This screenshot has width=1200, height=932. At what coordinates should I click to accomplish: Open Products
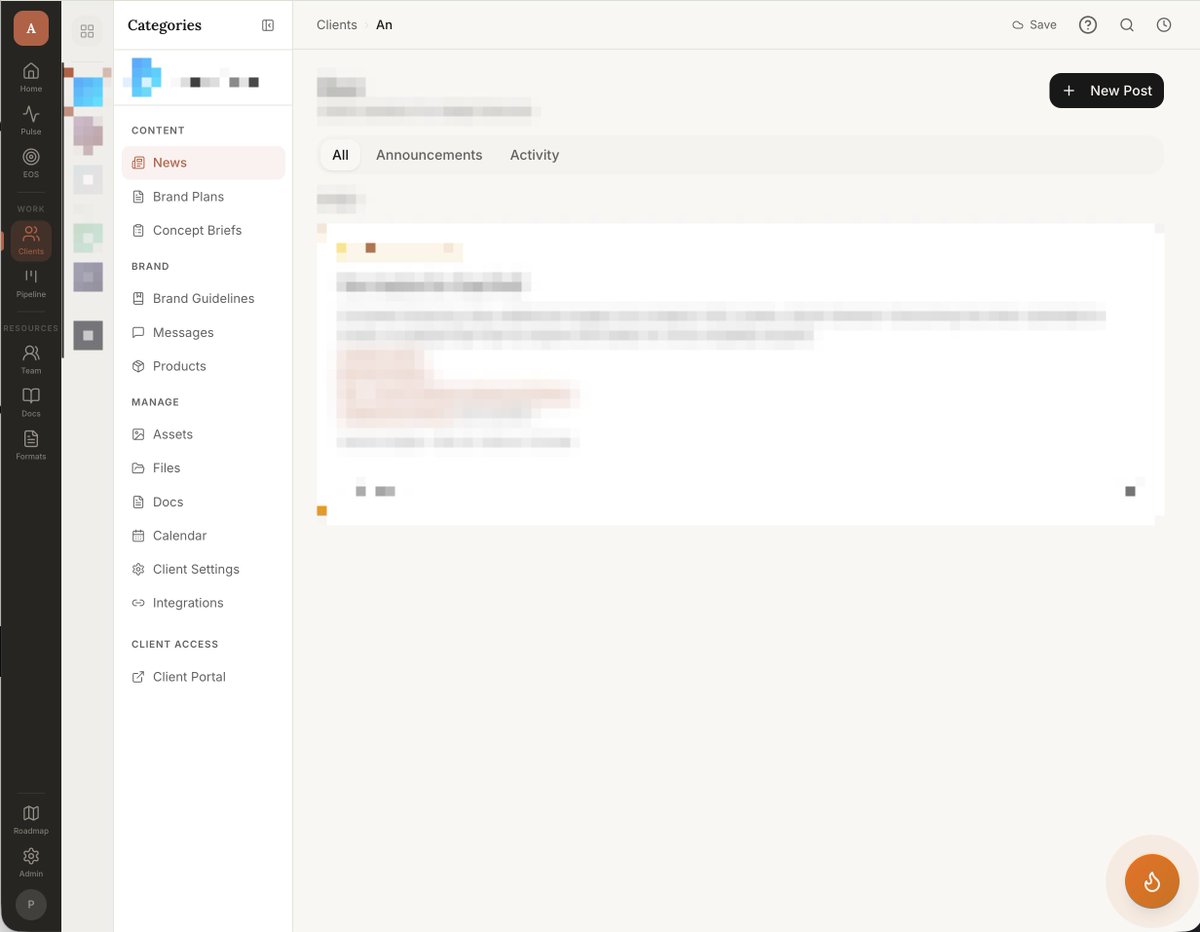pyautogui.click(x=203, y=366)
